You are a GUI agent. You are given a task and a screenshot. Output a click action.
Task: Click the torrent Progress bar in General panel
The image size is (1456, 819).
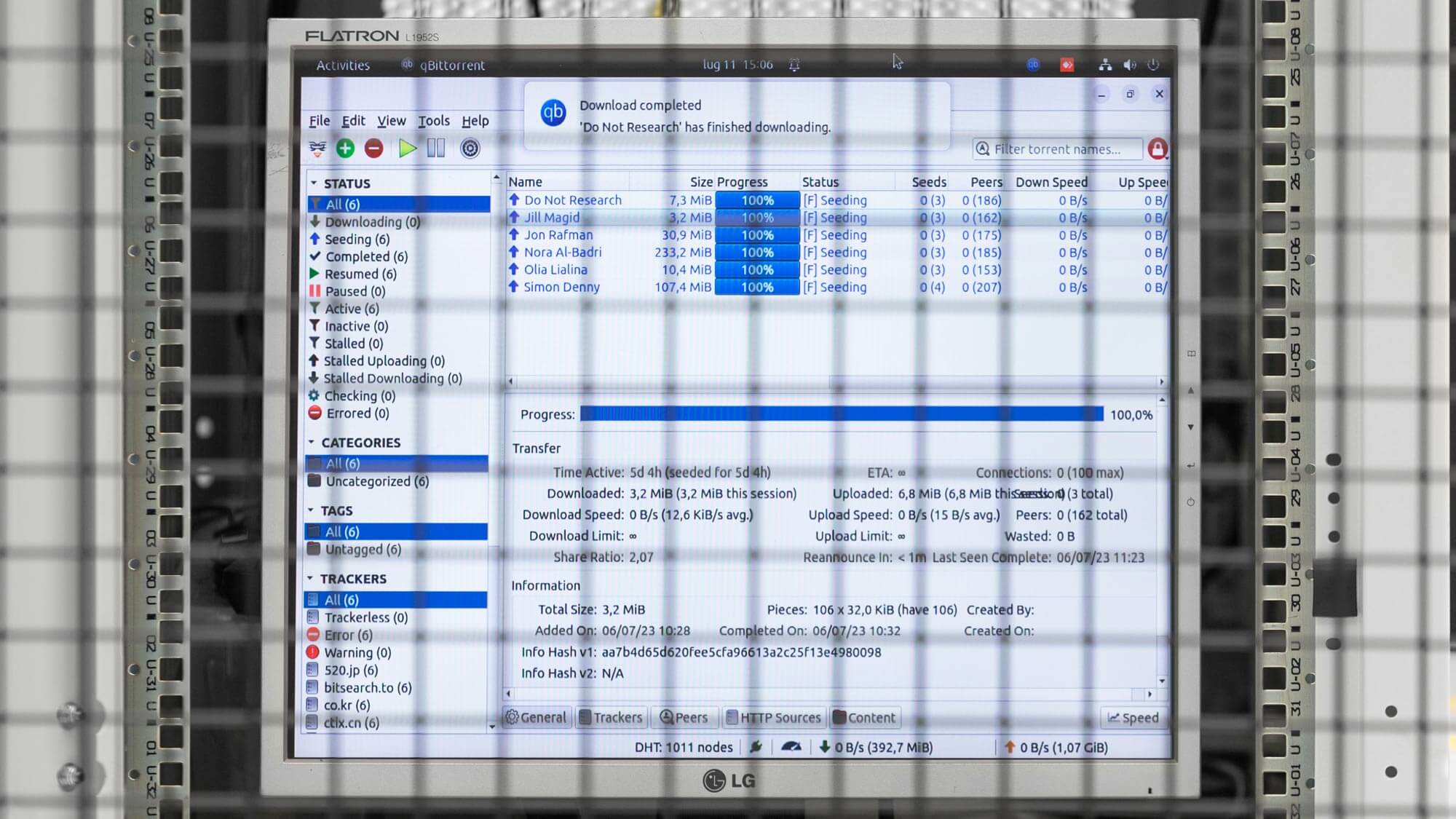click(x=842, y=414)
